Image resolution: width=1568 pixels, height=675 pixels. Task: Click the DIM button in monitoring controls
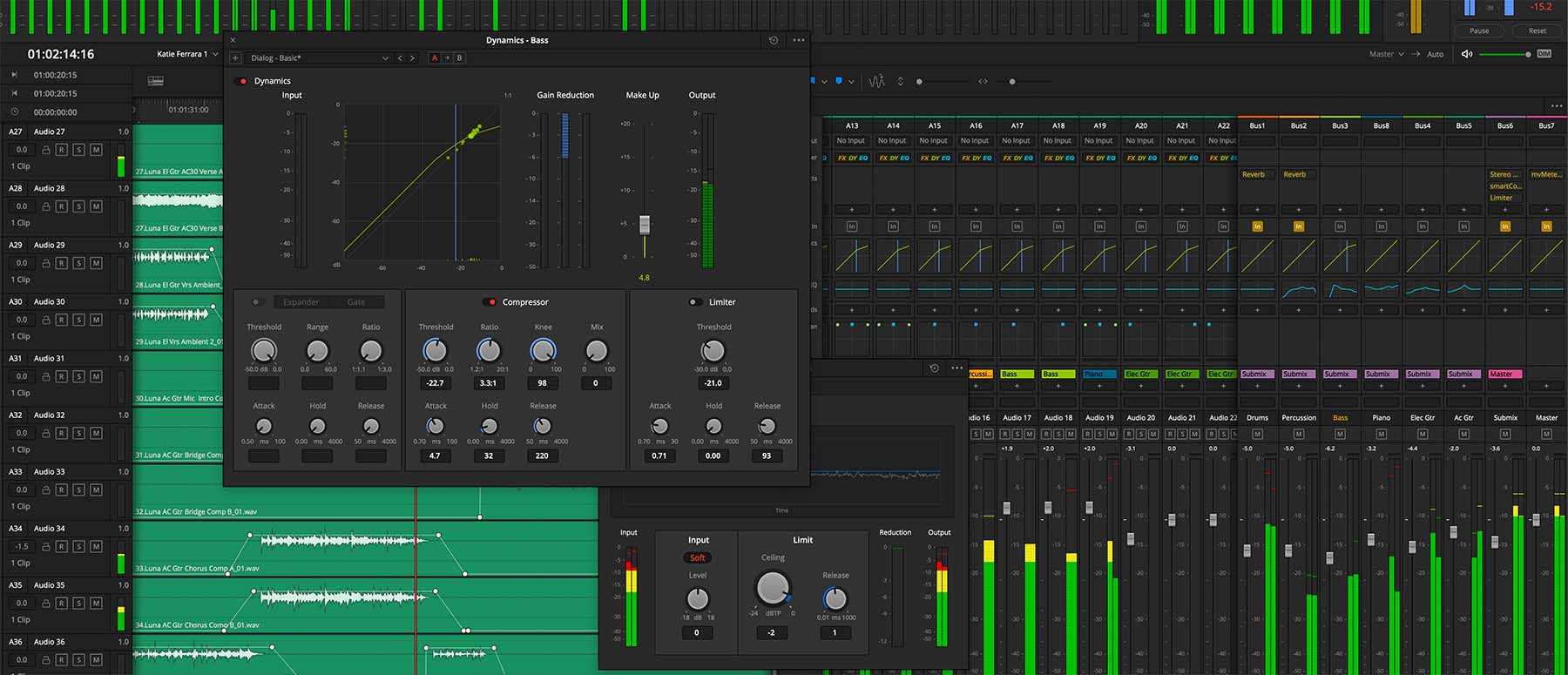pyautogui.click(x=1544, y=54)
